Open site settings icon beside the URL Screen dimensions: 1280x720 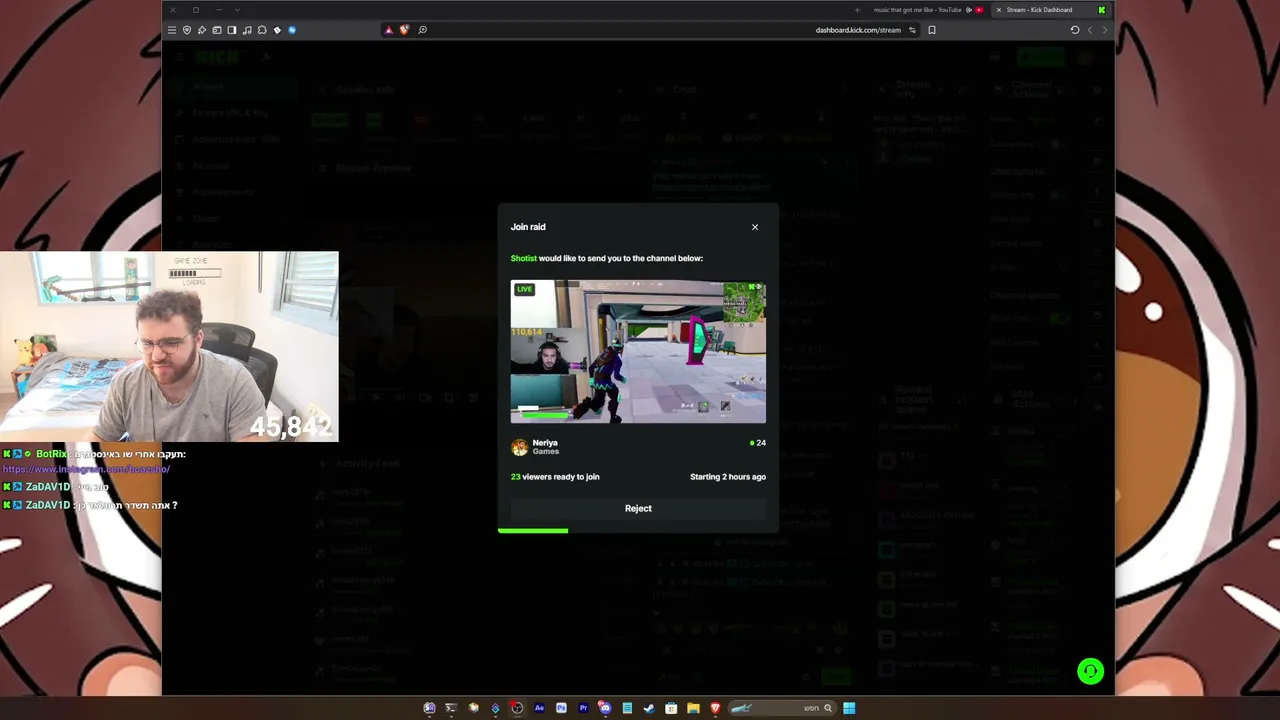[x=912, y=30]
